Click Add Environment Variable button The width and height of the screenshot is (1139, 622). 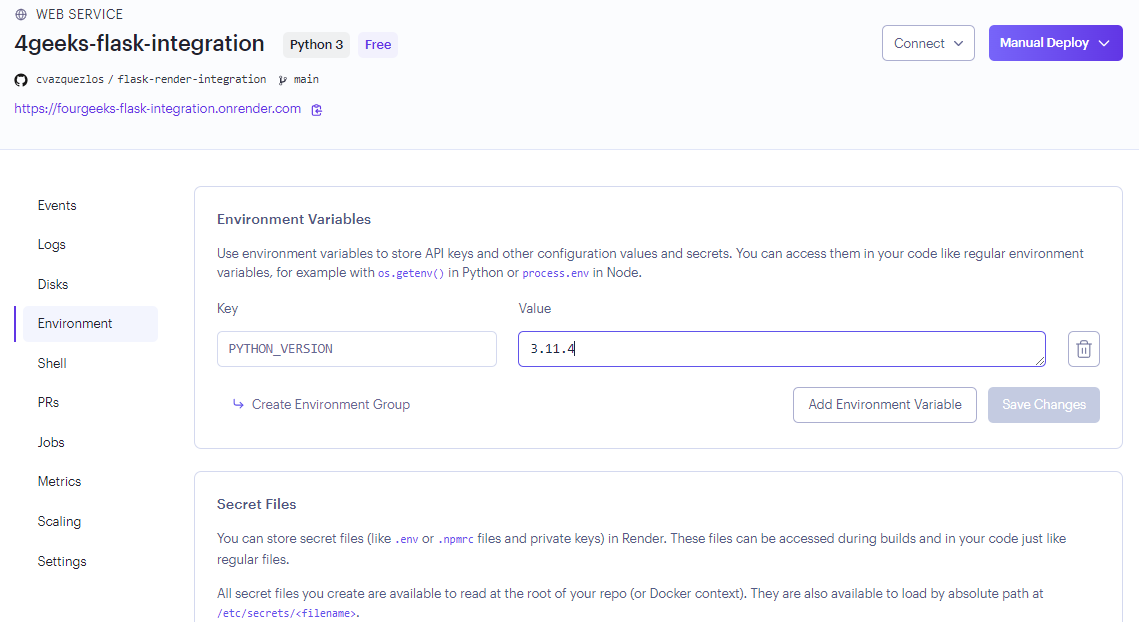[x=884, y=405]
